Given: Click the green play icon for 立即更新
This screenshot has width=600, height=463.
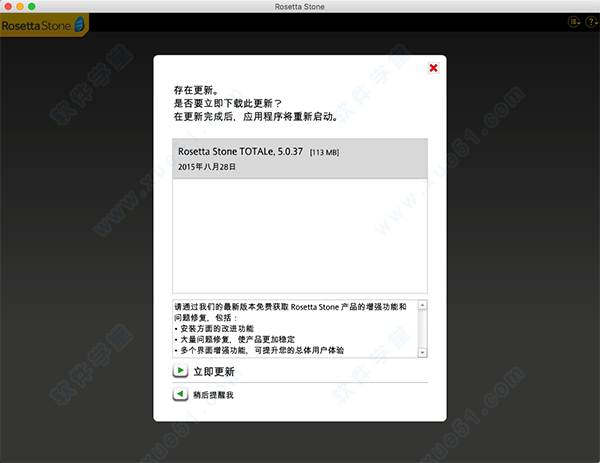Looking at the screenshot, I should (x=180, y=370).
